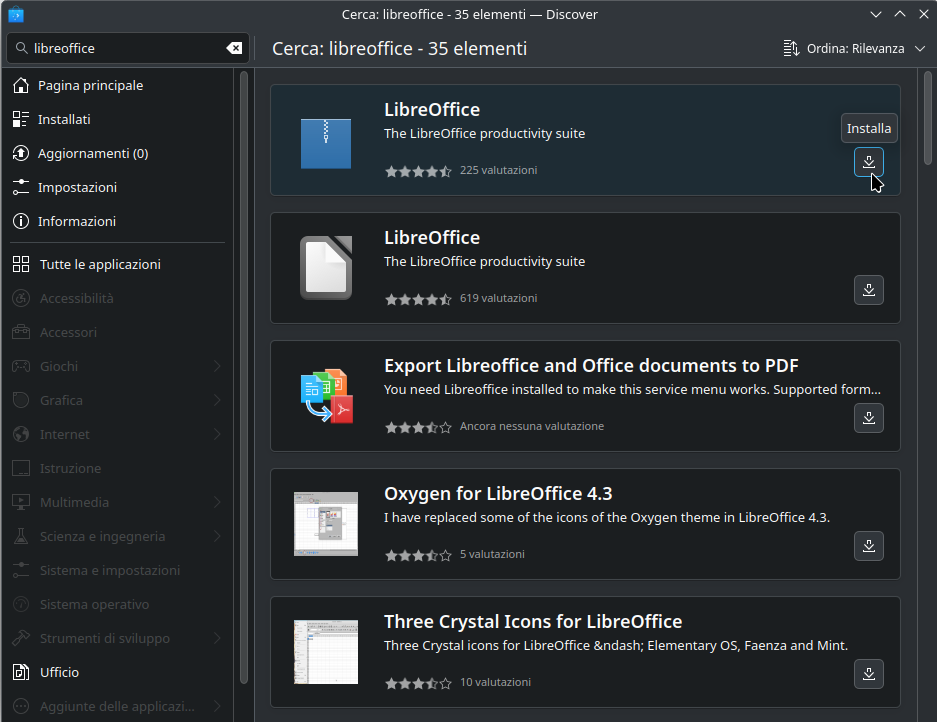
Task: Click install icon for second LibreOffice result
Action: pos(868,290)
